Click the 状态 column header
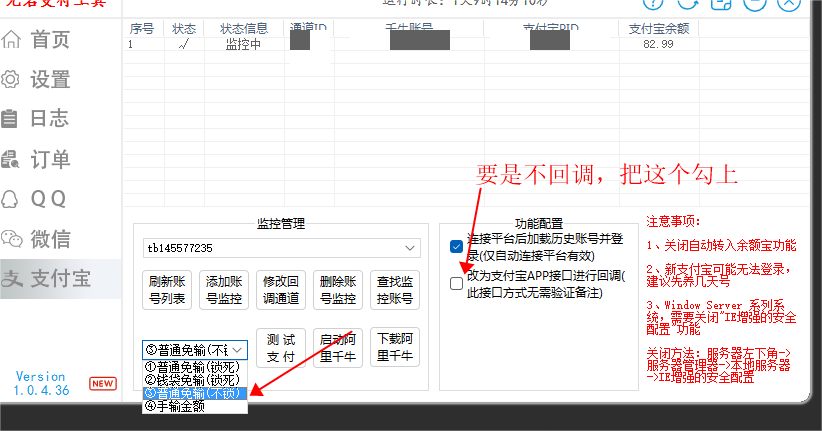The width and height of the screenshot is (822, 431). point(184,28)
